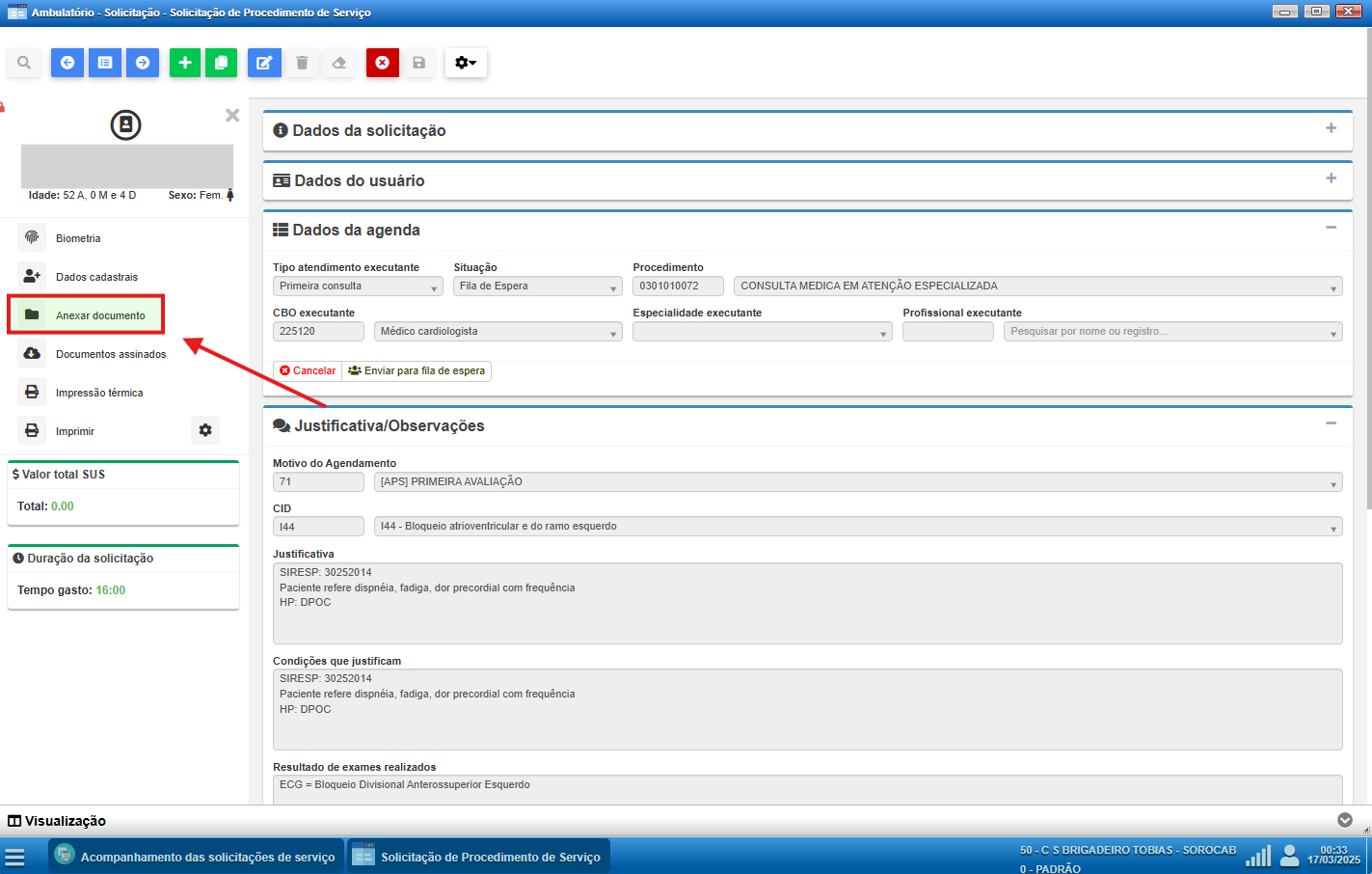Open the Situação dropdown

[x=537, y=287]
